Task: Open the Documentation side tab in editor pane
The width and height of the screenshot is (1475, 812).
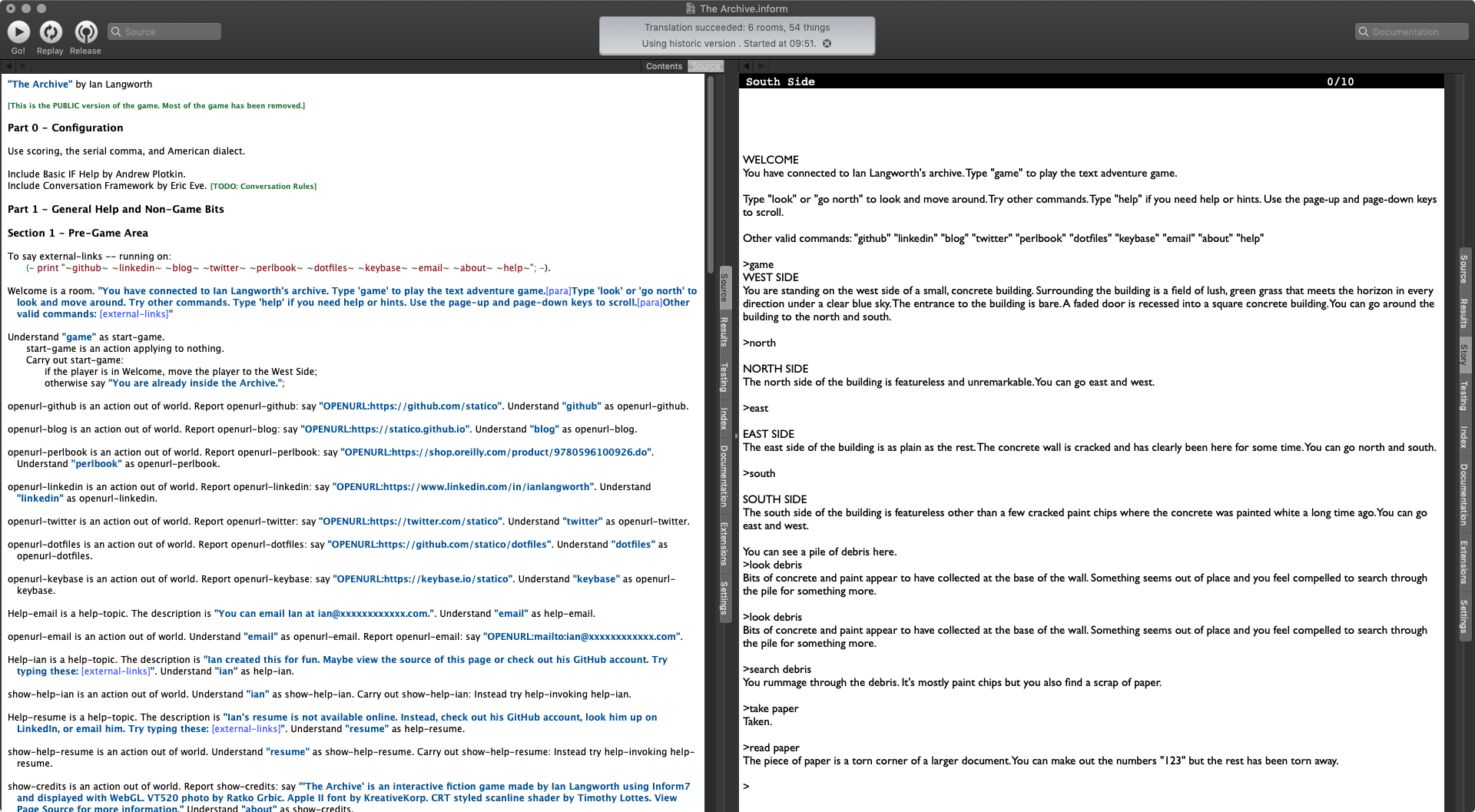Action: [x=724, y=476]
